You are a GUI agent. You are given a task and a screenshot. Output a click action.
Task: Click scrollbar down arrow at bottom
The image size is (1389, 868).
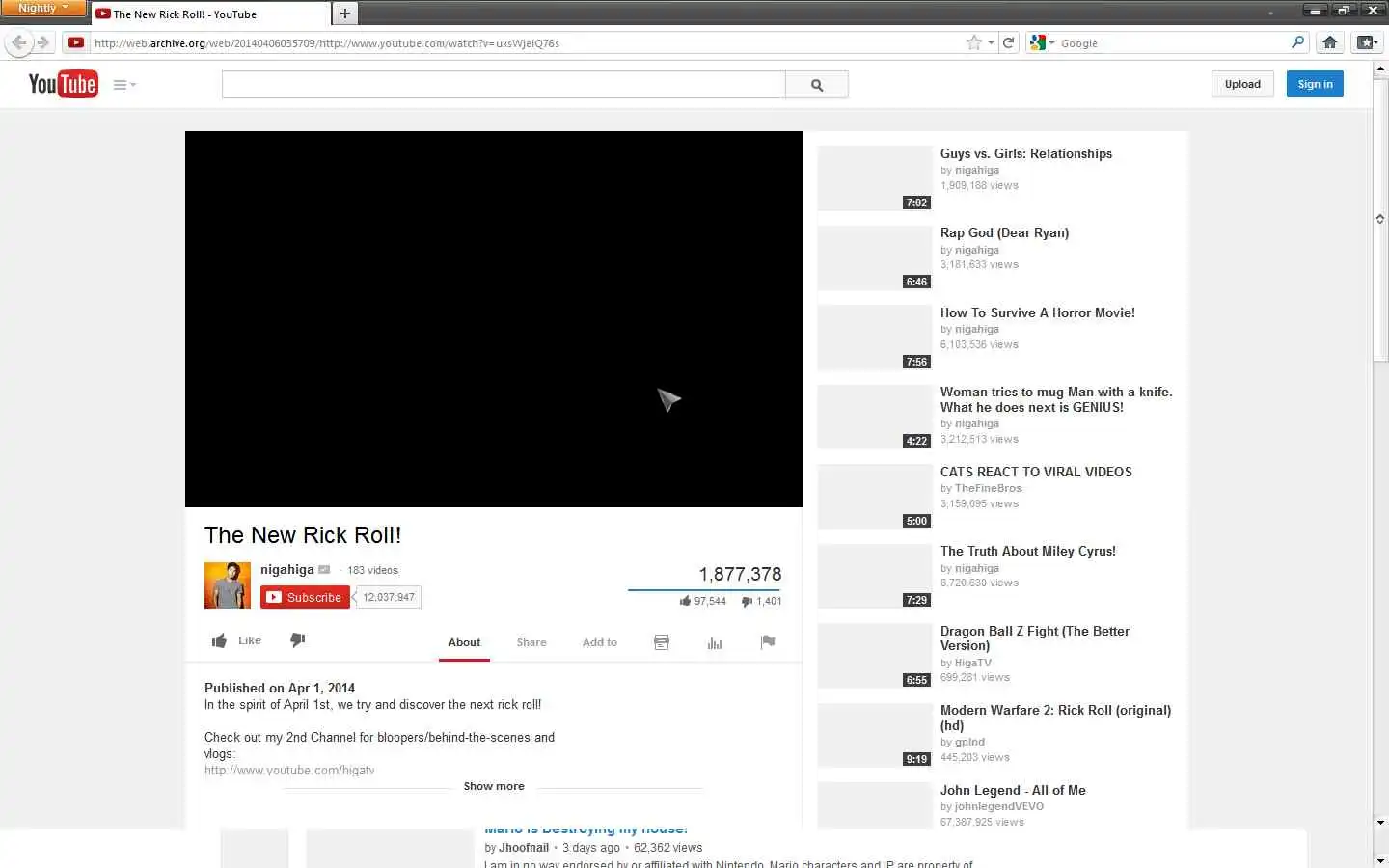1380,859
